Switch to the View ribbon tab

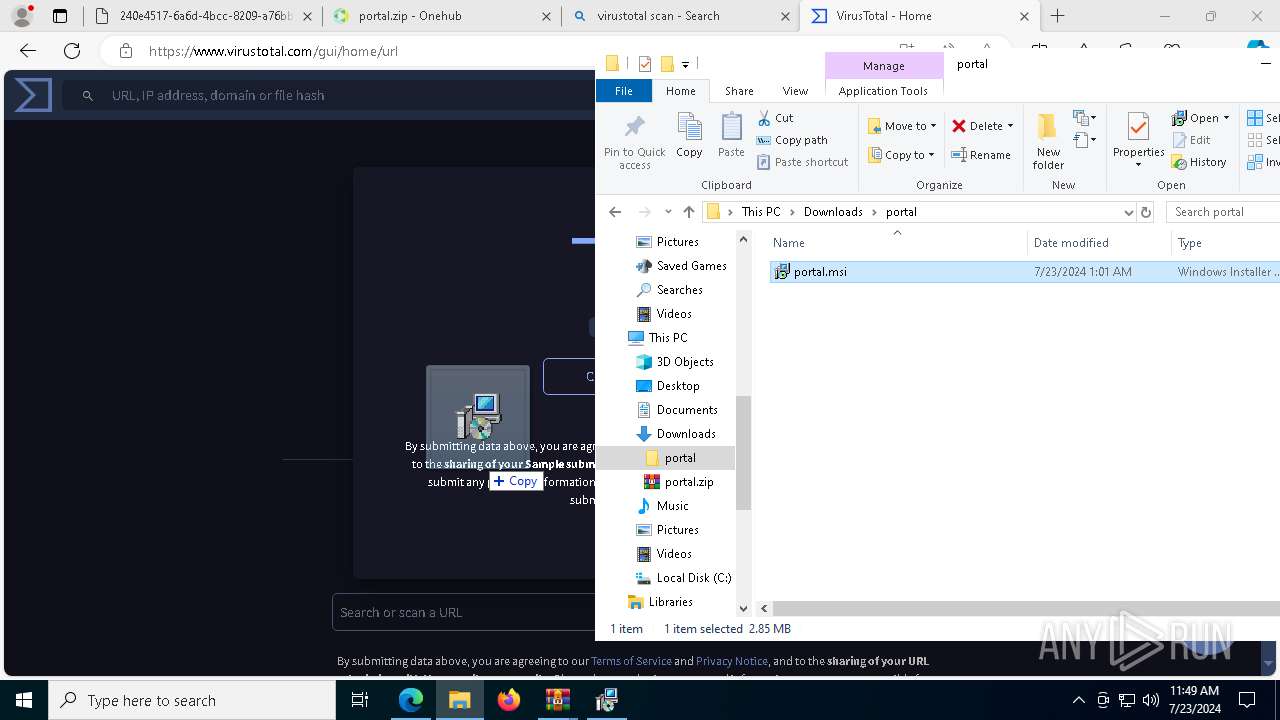click(x=795, y=91)
